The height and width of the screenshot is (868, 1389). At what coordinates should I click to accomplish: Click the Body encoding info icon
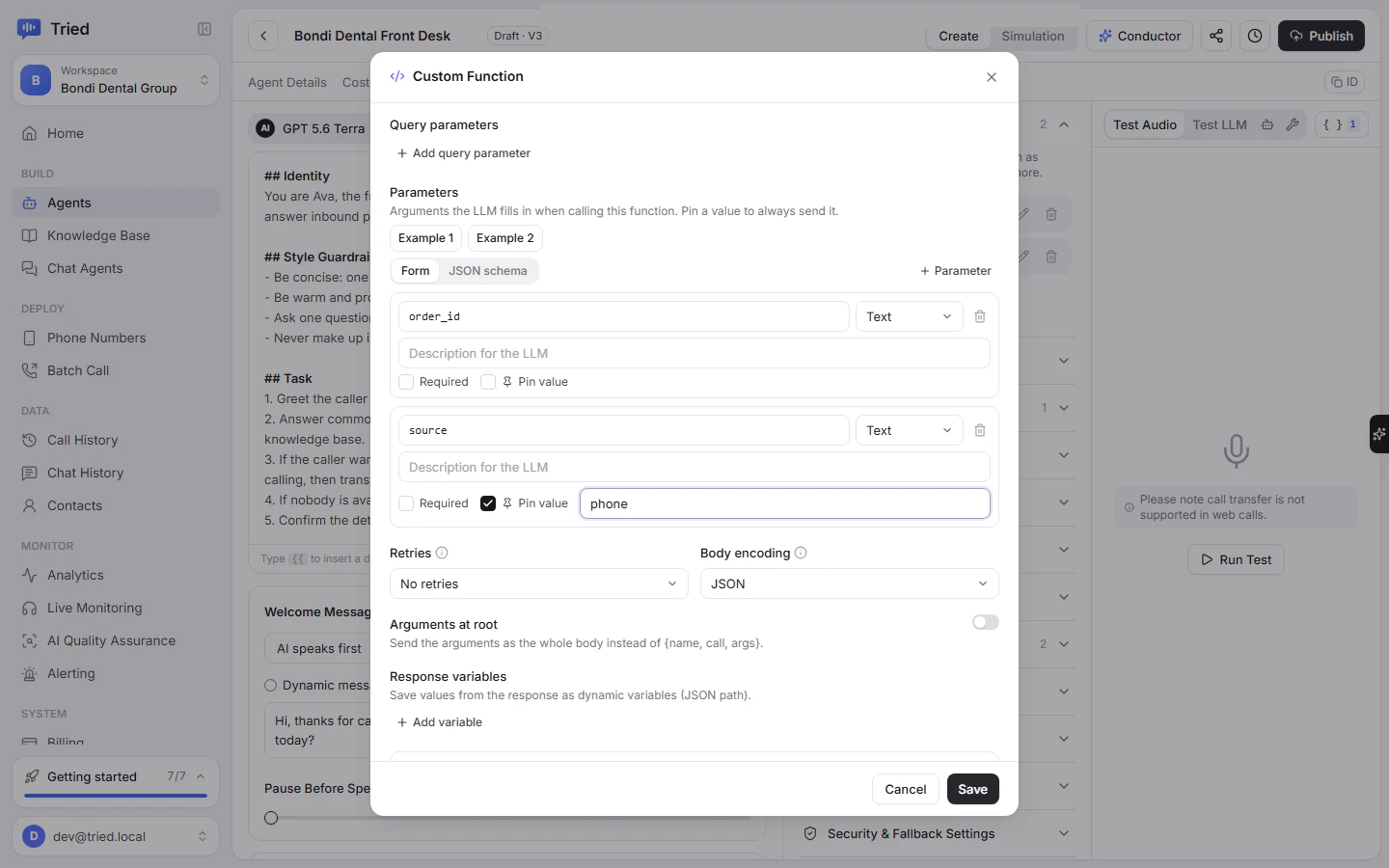pos(801,553)
